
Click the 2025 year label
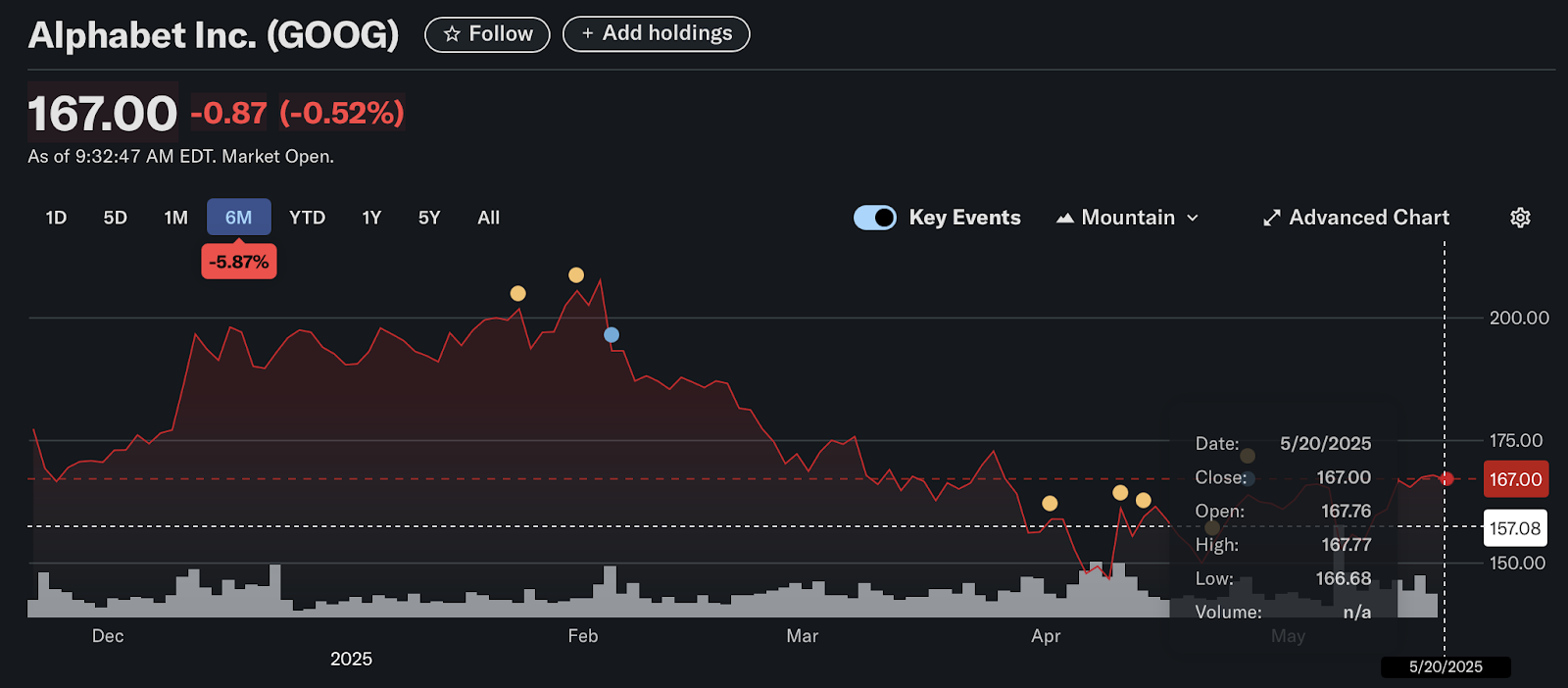(x=352, y=659)
